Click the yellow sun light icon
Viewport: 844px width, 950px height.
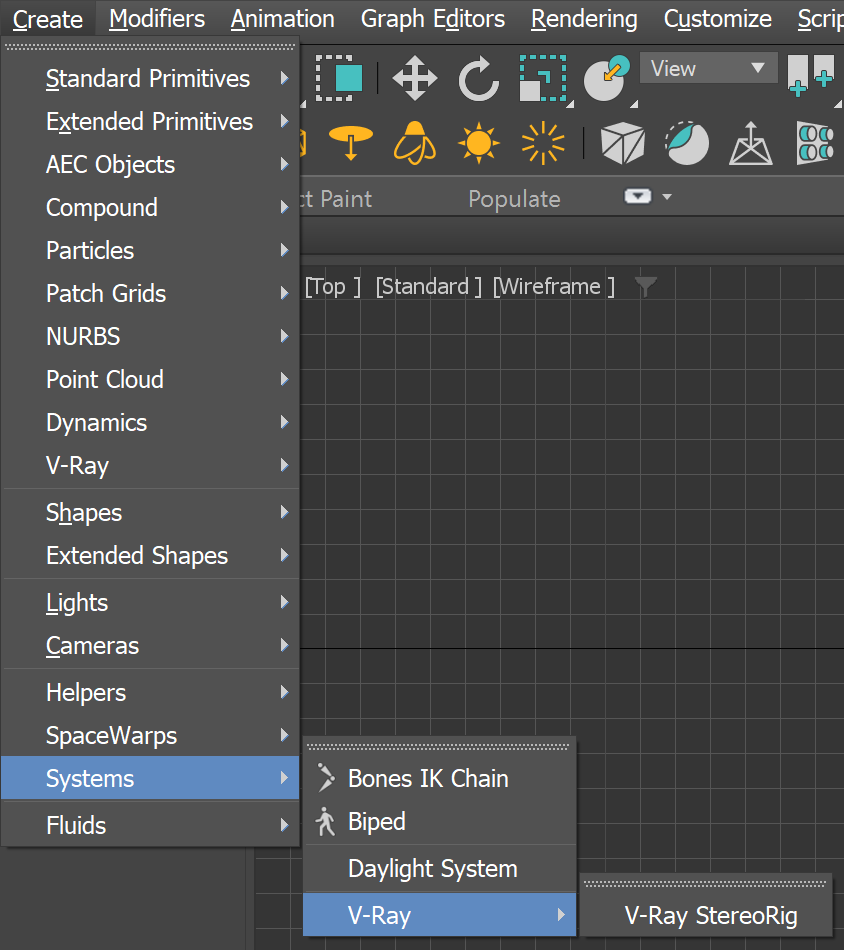coord(479,143)
